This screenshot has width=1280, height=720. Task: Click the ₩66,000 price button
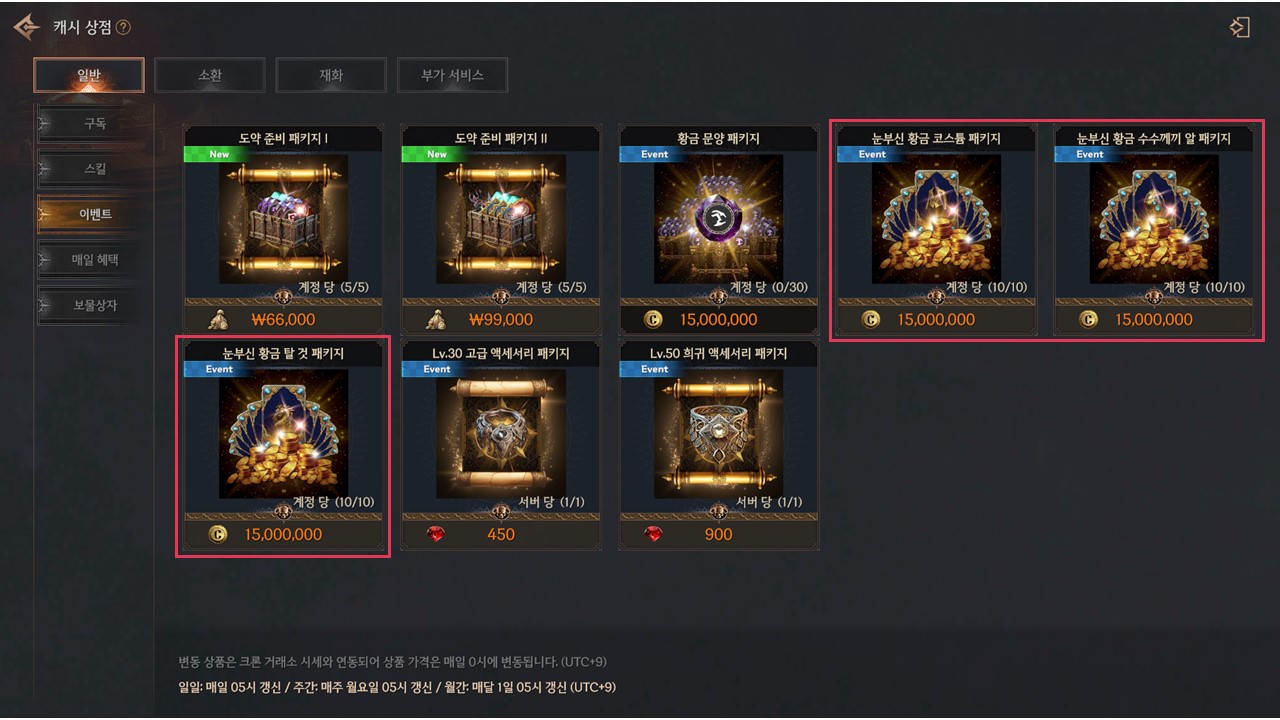[283, 320]
